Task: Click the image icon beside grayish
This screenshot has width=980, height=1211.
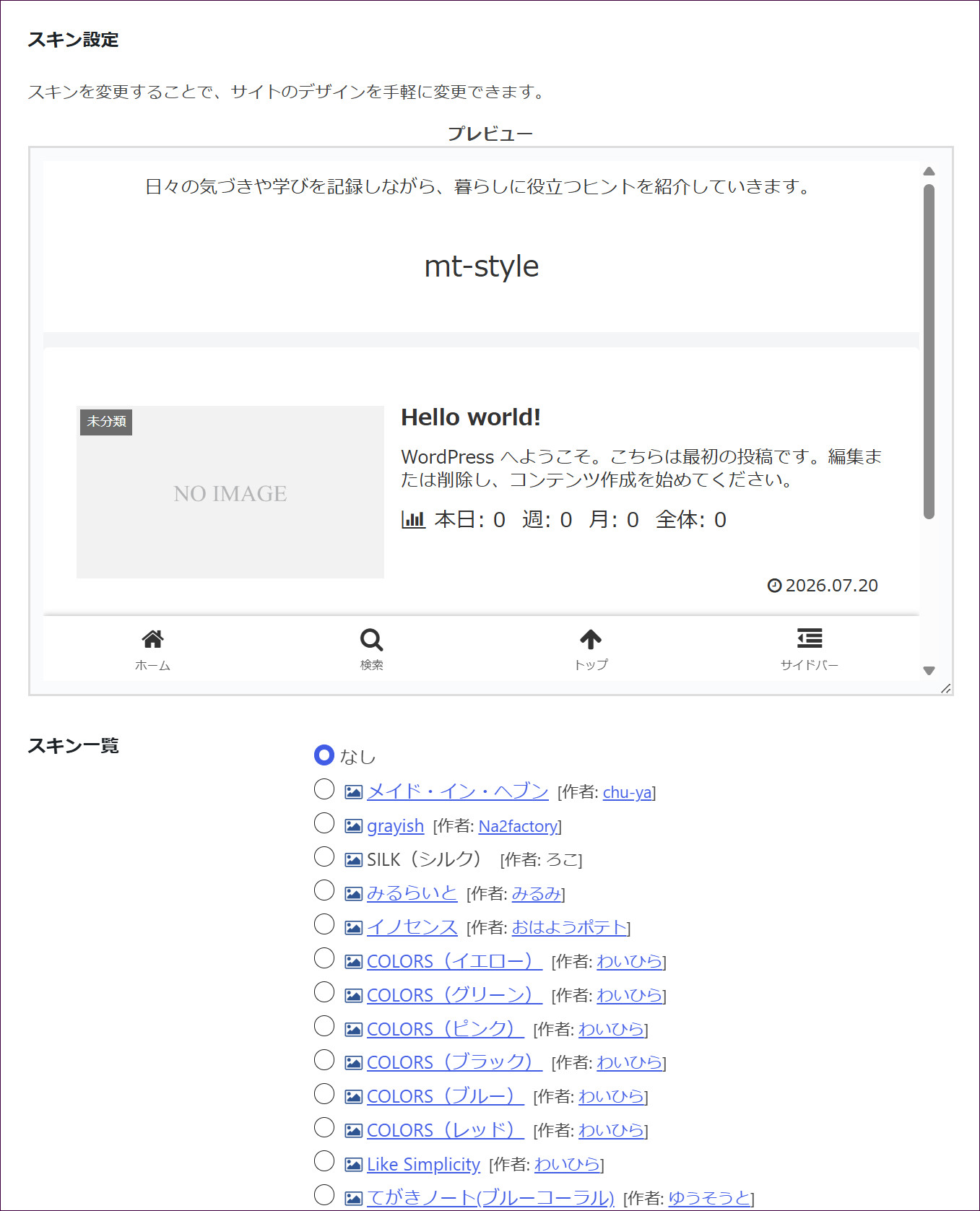Action: click(x=353, y=826)
